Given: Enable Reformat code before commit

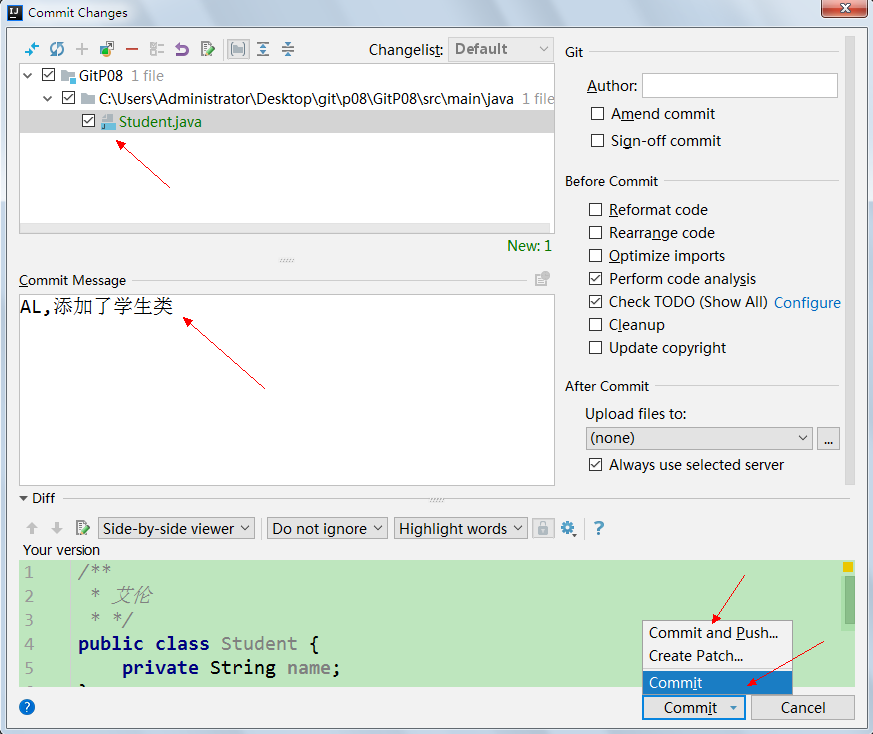Looking at the screenshot, I should point(596,210).
